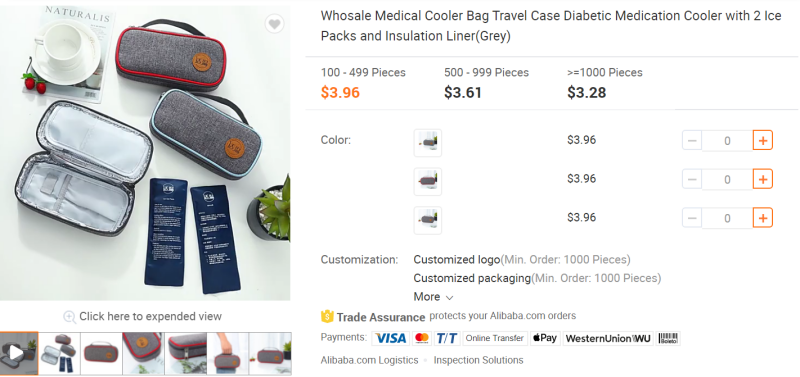The width and height of the screenshot is (800, 377).
Task: Click the Trade Assurance shield icon
Action: coord(327,317)
